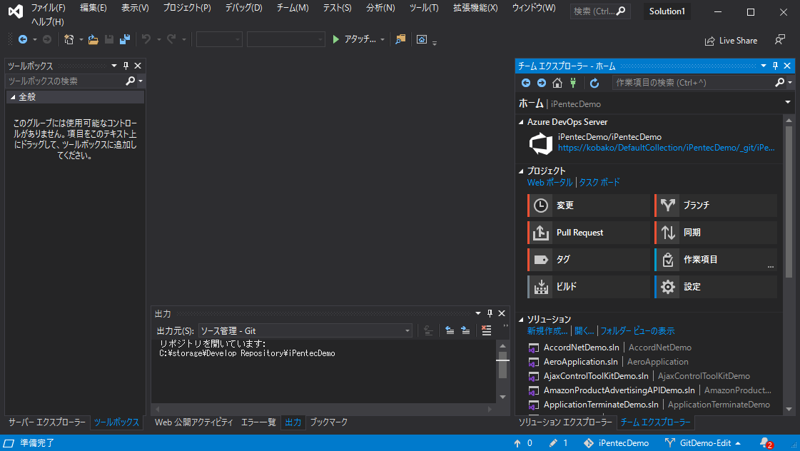800x451 pixels.
Task: Click the send feedback icon
Action: [780, 40]
